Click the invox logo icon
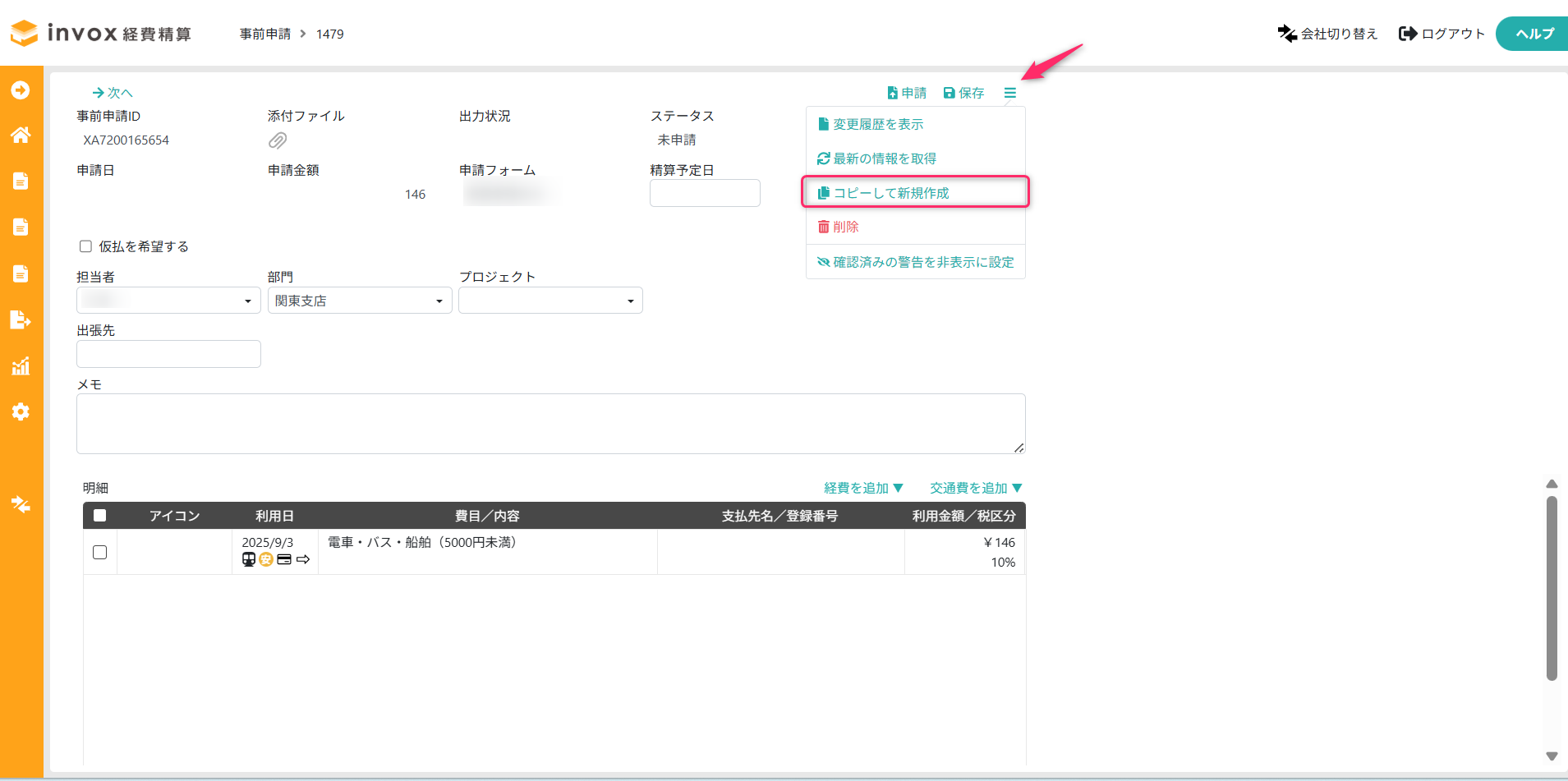Screen dimensions: 1568x781 pos(24,33)
